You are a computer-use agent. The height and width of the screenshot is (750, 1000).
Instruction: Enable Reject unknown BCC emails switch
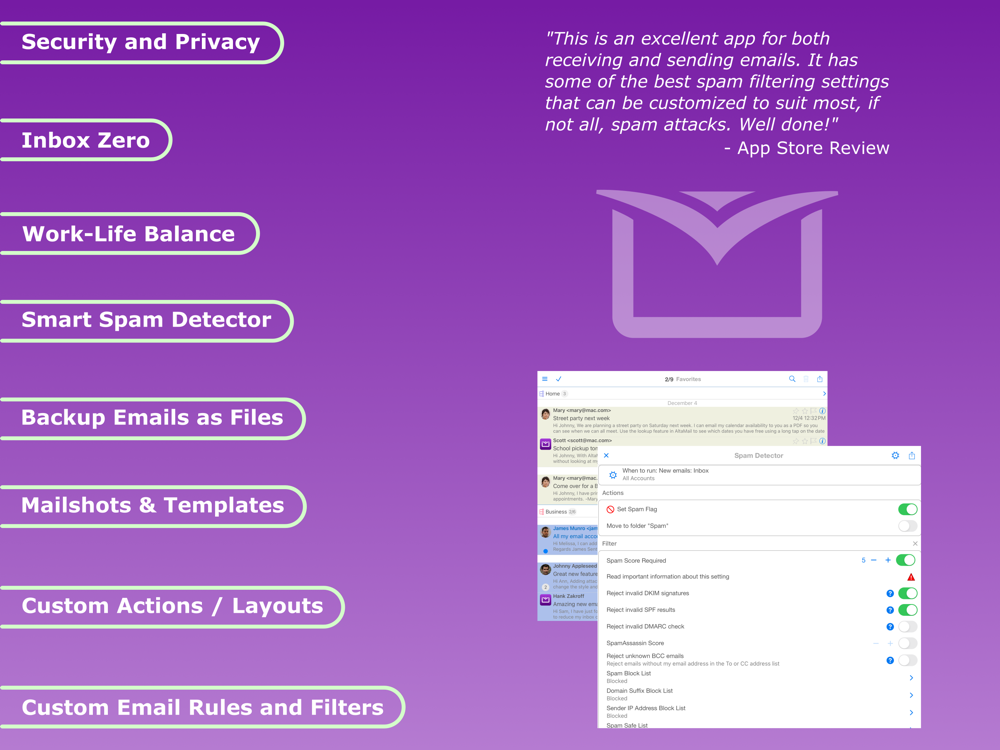(x=908, y=661)
